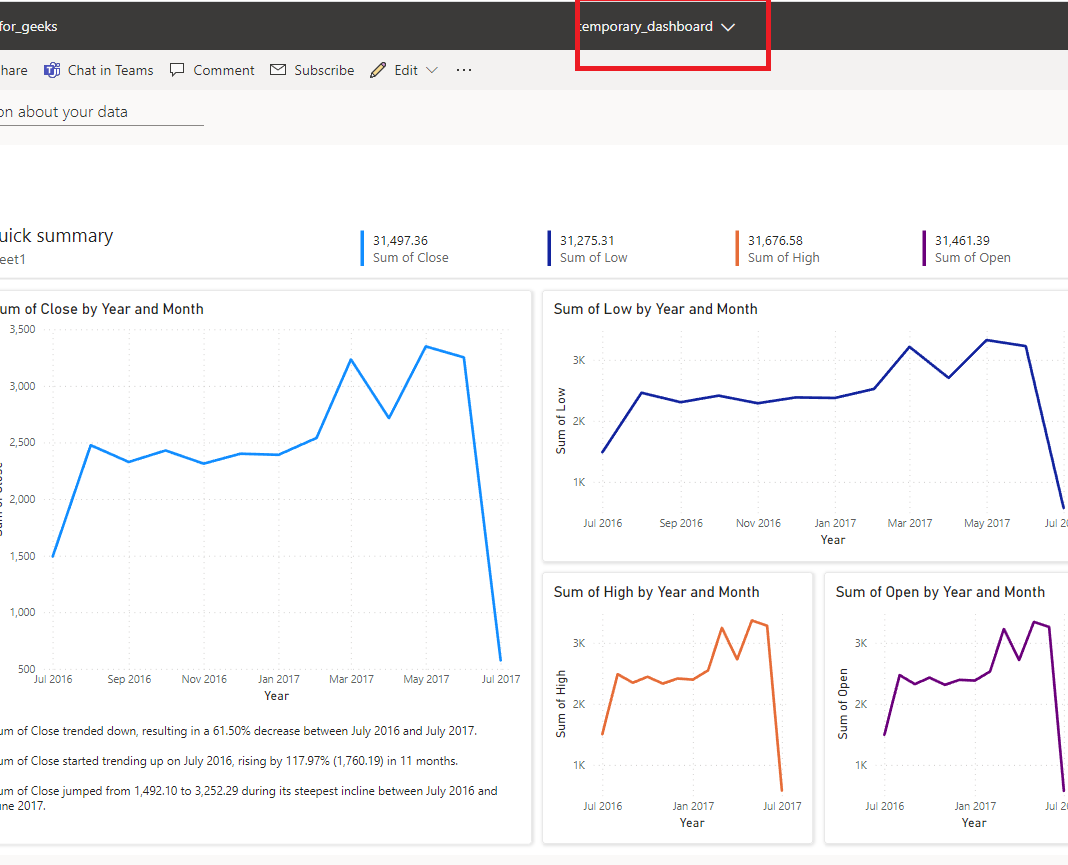Expand the temporary_dashboard chevron dropdown
1068x865 pixels.
click(728, 27)
